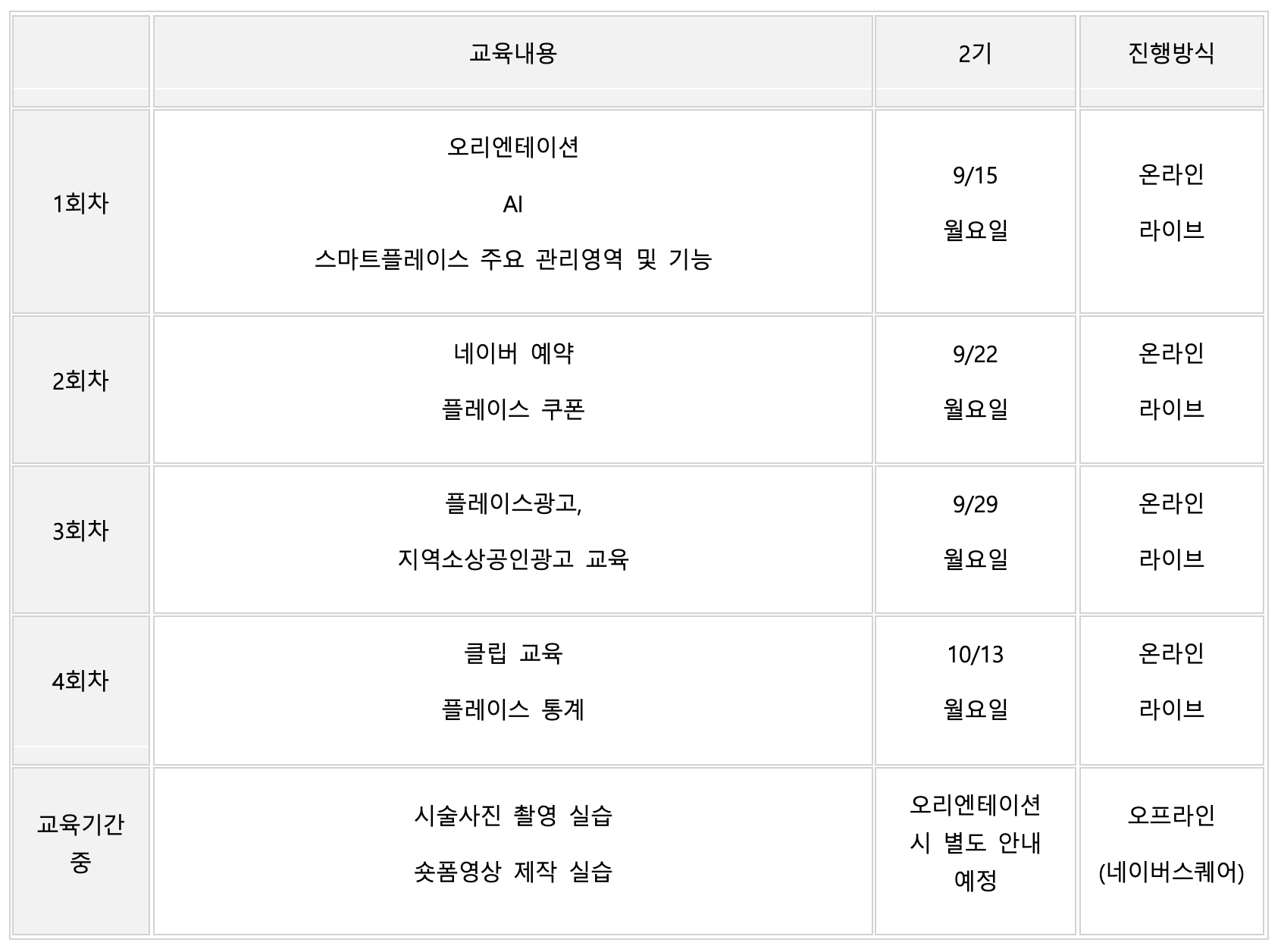The width and height of the screenshot is (1281, 952).
Task: Click the 클립 교육 text
Action: 513,653
